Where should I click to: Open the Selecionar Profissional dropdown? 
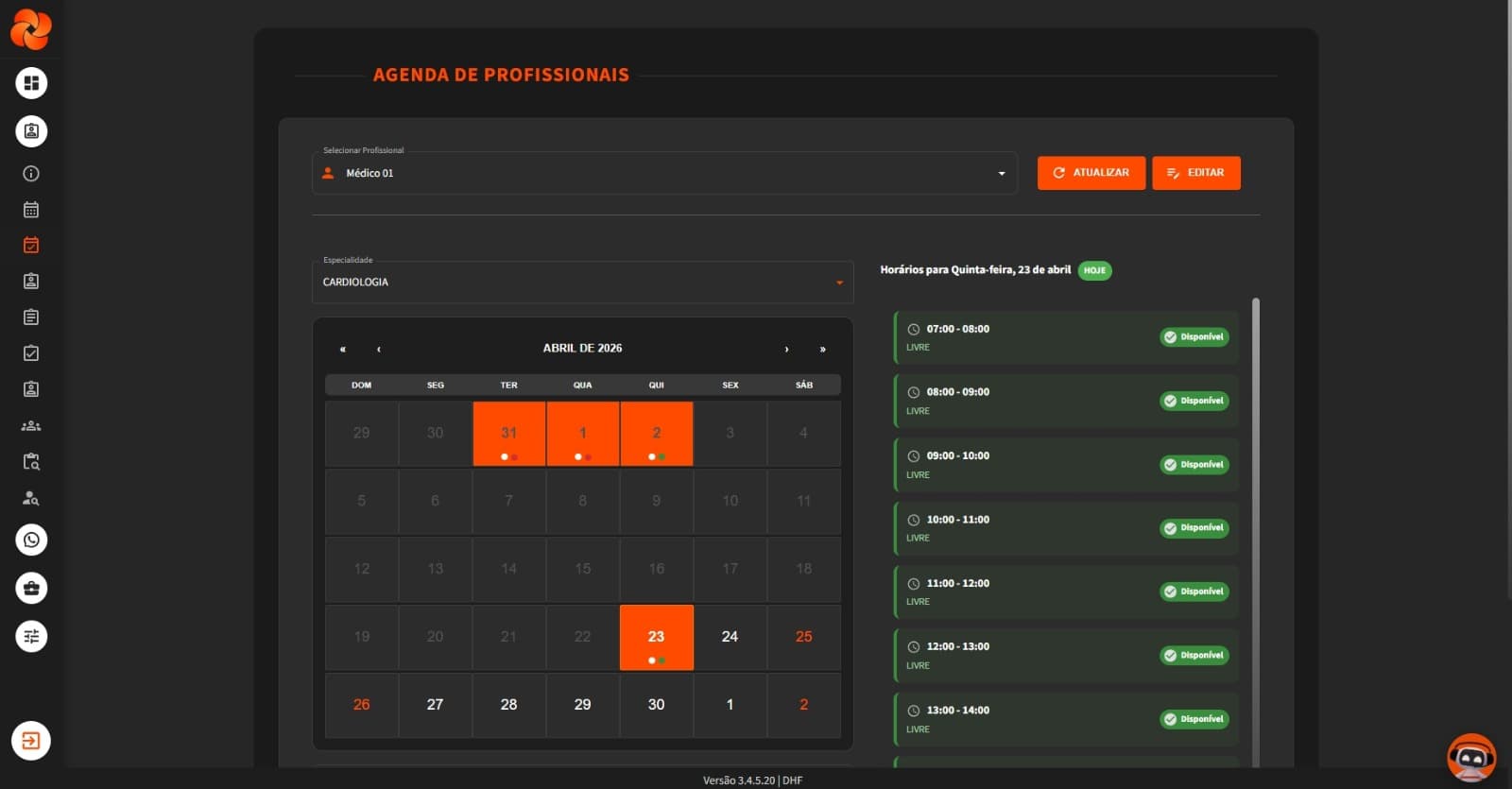[x=664, y=173]
